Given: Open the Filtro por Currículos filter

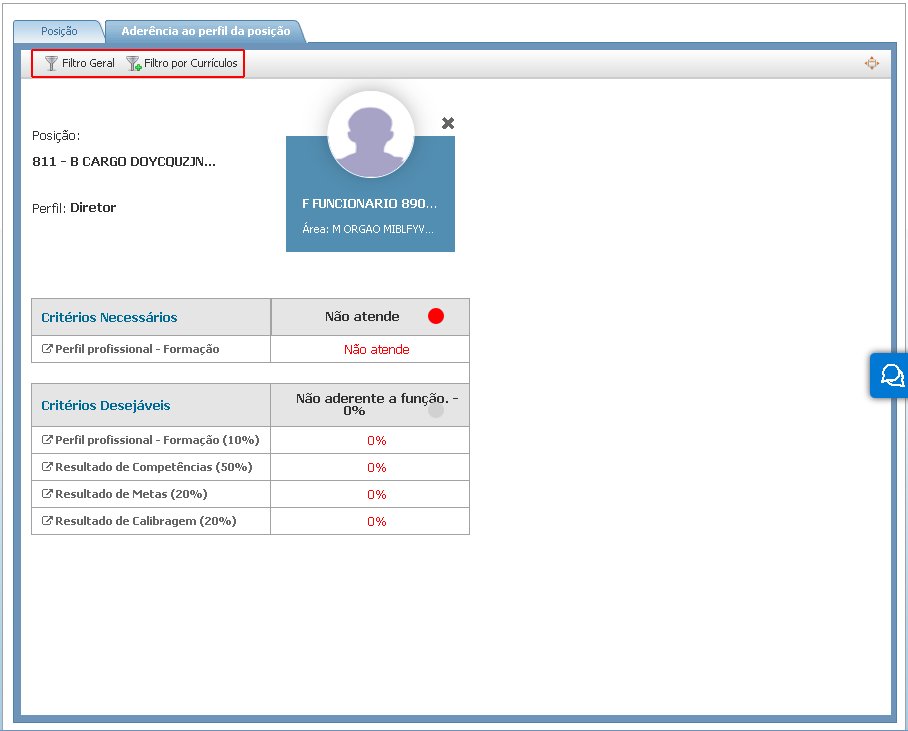Looking at the screenshot, I should (182, 63).
